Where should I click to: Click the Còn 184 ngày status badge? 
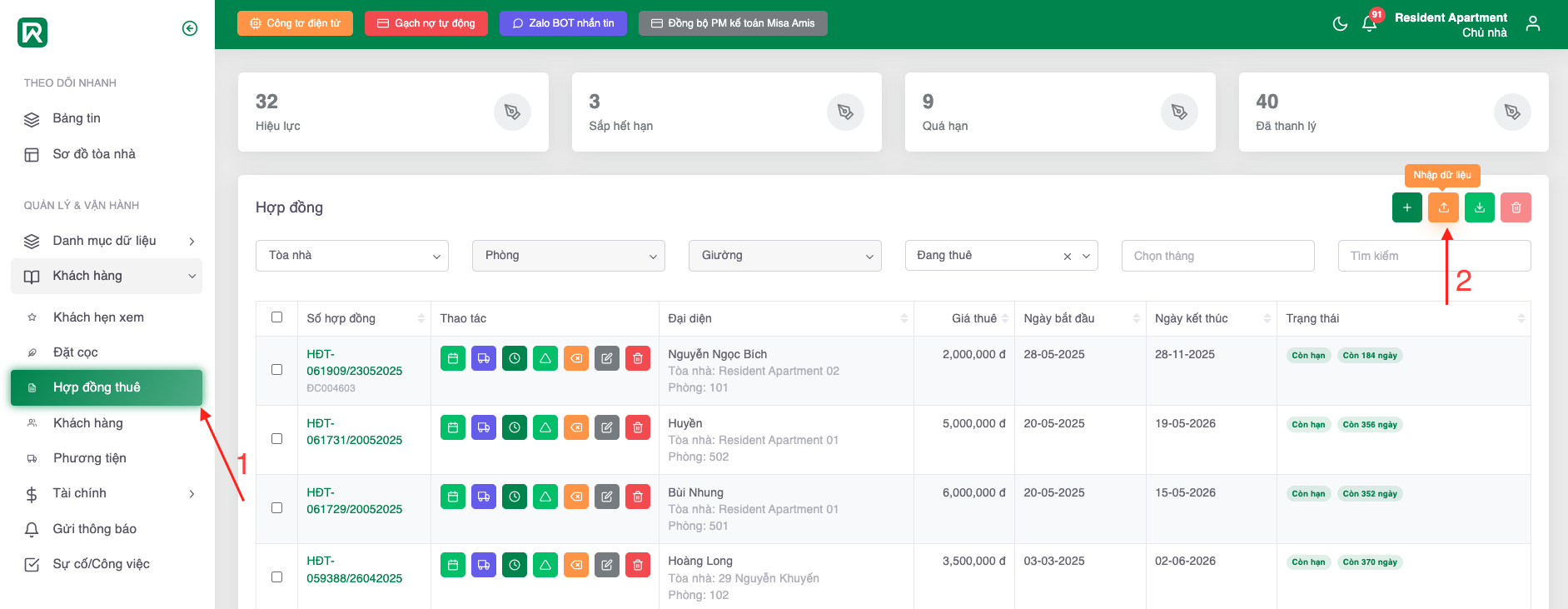(x=1370, y=356)
